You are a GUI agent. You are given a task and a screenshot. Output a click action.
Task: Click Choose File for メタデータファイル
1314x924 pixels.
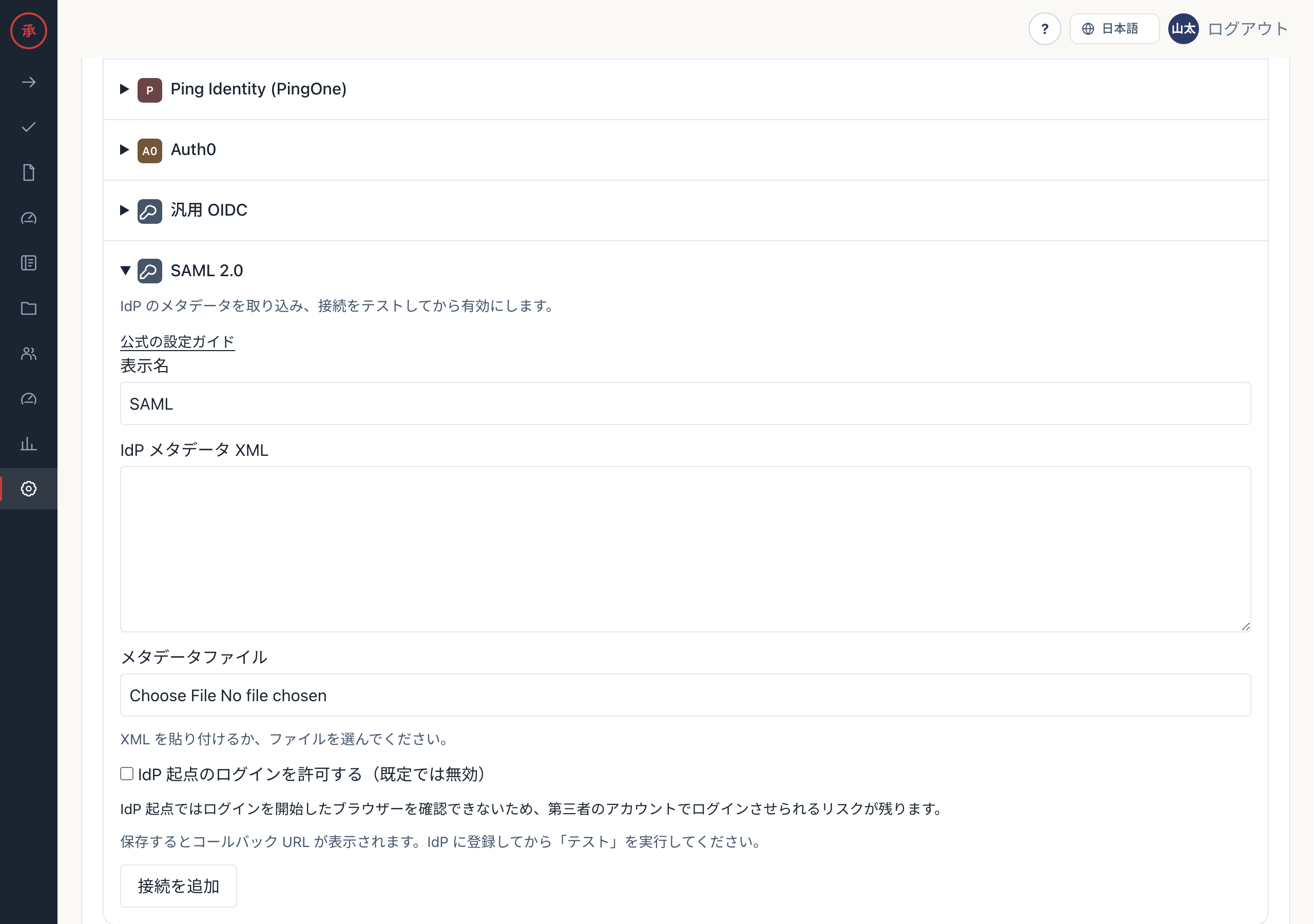click(x=172, y=695)
